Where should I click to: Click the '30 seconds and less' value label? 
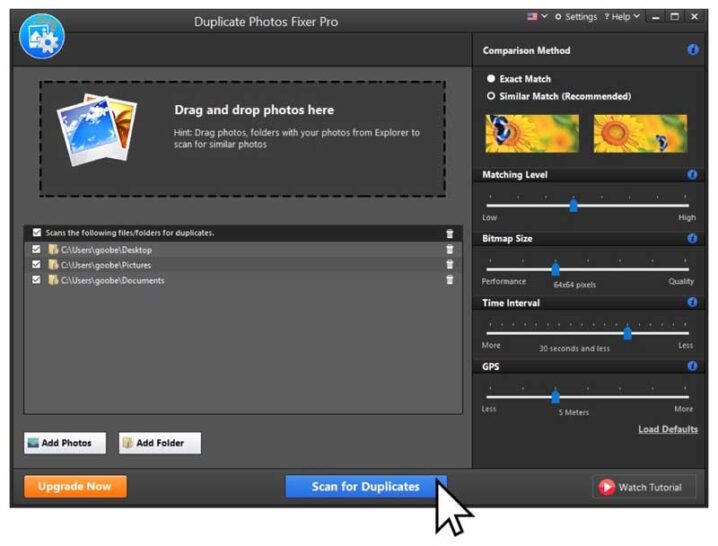point(574,349)
